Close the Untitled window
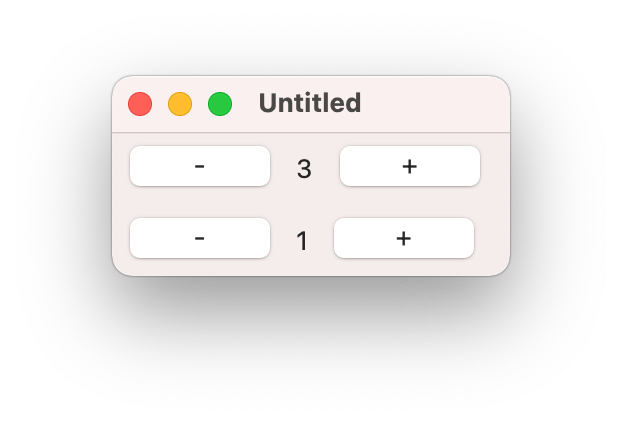Viewport: 622px width, 424px height. point(140,104)
